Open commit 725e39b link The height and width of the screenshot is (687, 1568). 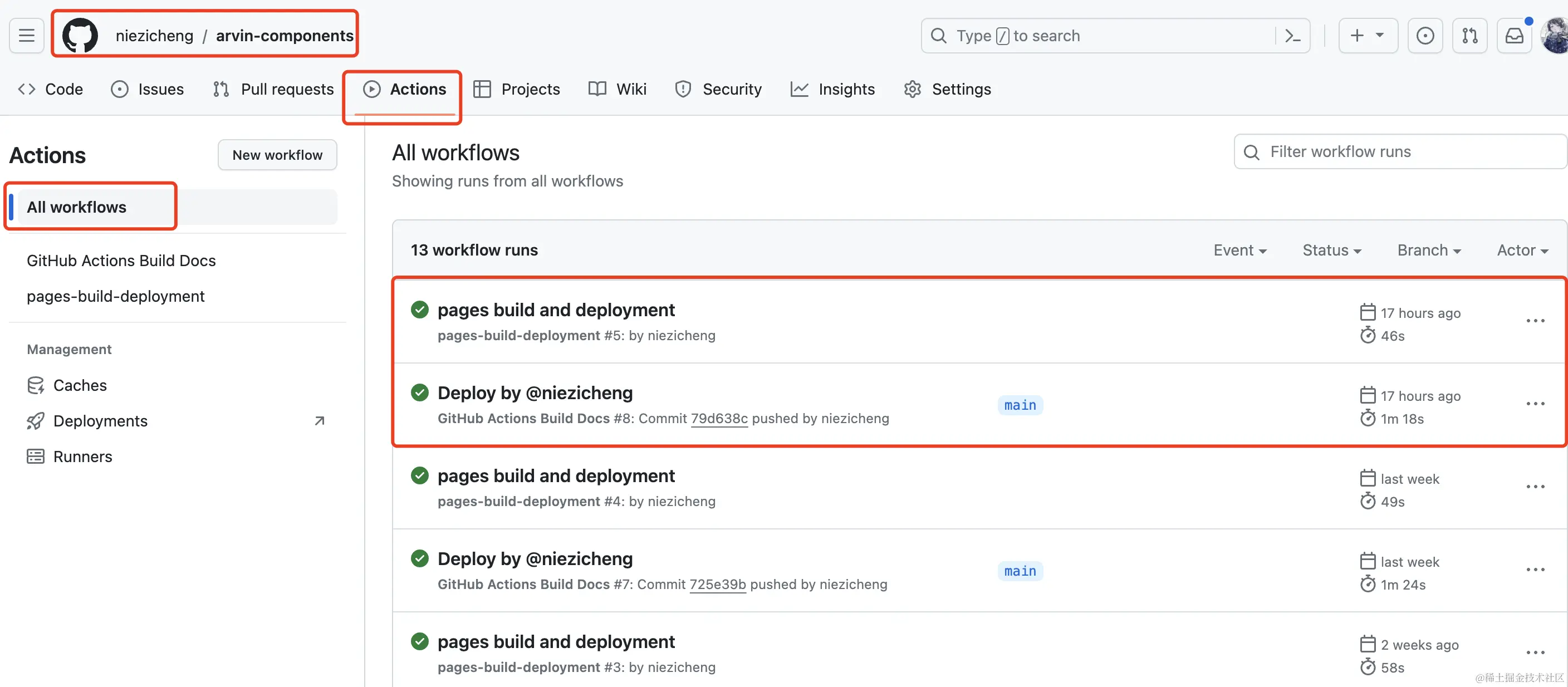click(718, 585)
